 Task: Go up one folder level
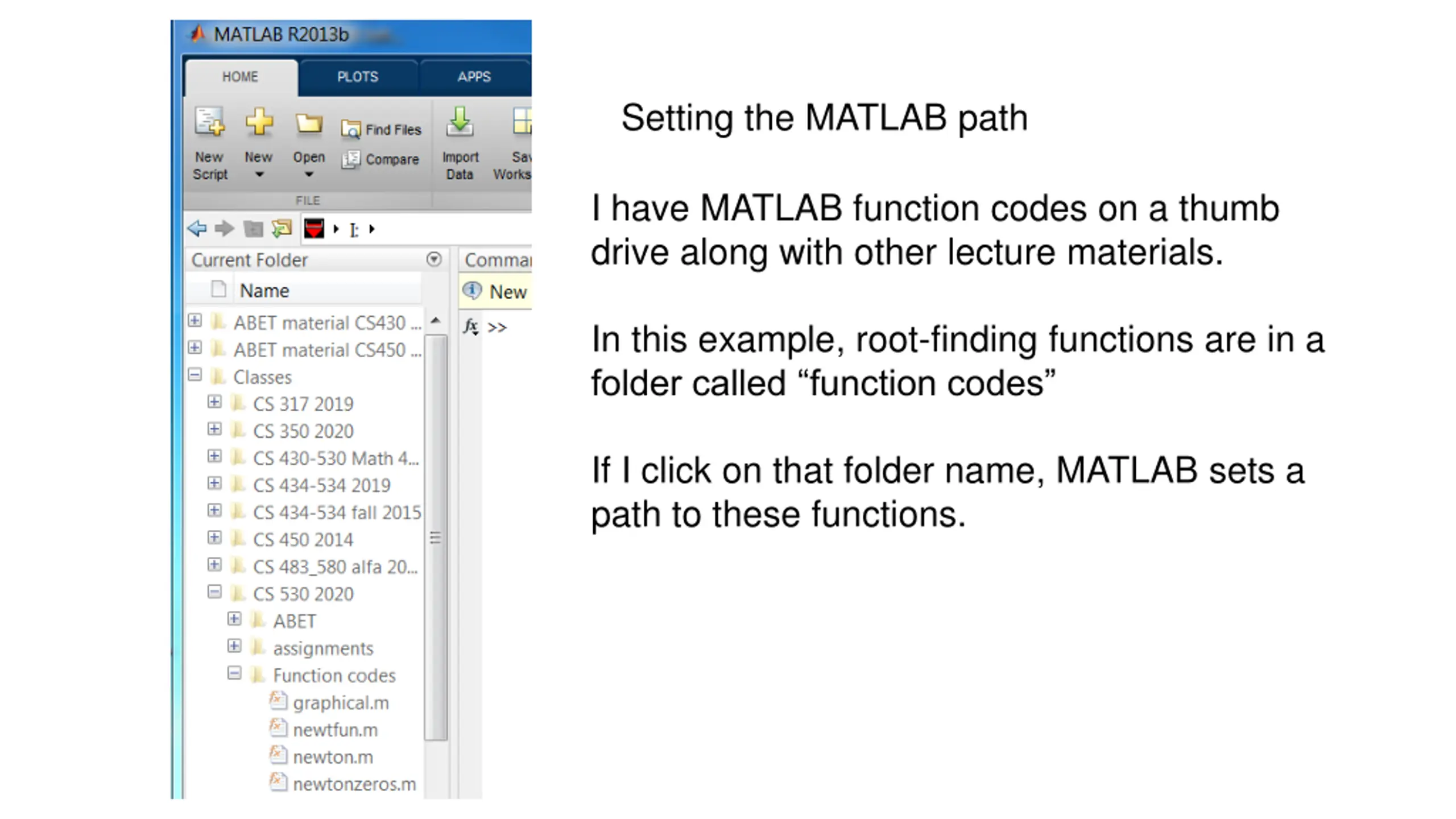(253, 229)
